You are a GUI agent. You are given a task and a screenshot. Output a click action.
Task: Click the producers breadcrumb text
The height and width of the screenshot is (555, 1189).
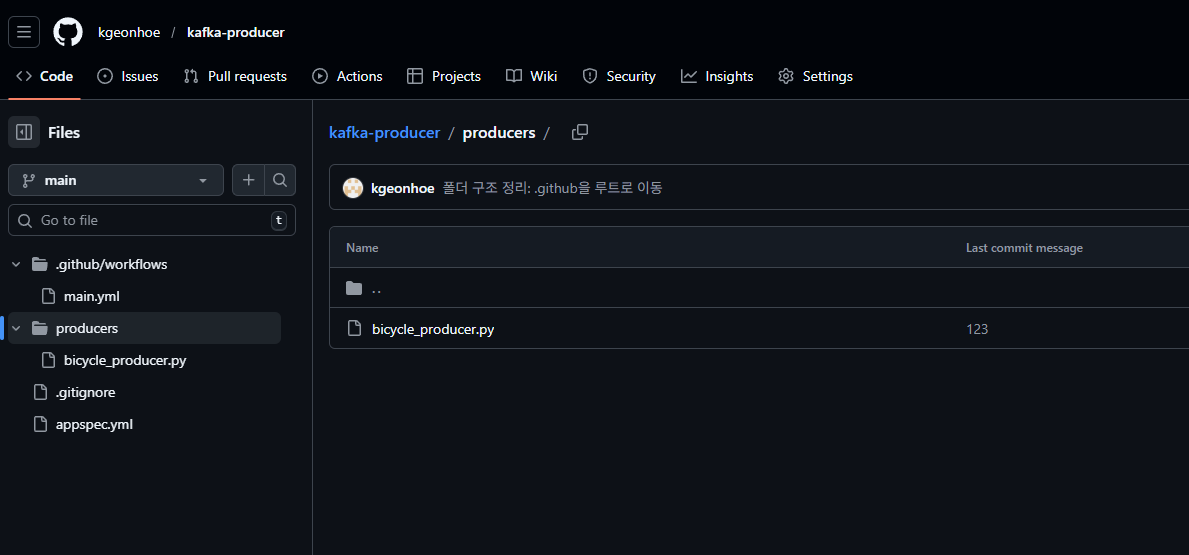(499, 133)
